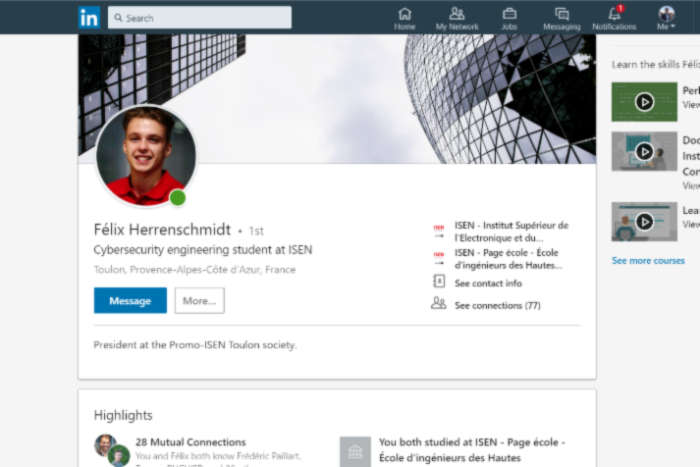Click the headline 'Cybersecurity engineering student at ISEN'
Viewport: 700px width, 467px height.
click(x=203, y=250)
